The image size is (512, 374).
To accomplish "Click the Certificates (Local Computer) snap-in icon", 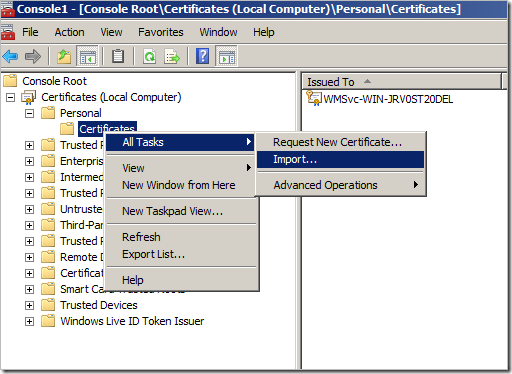I will [x=29, y=97].
